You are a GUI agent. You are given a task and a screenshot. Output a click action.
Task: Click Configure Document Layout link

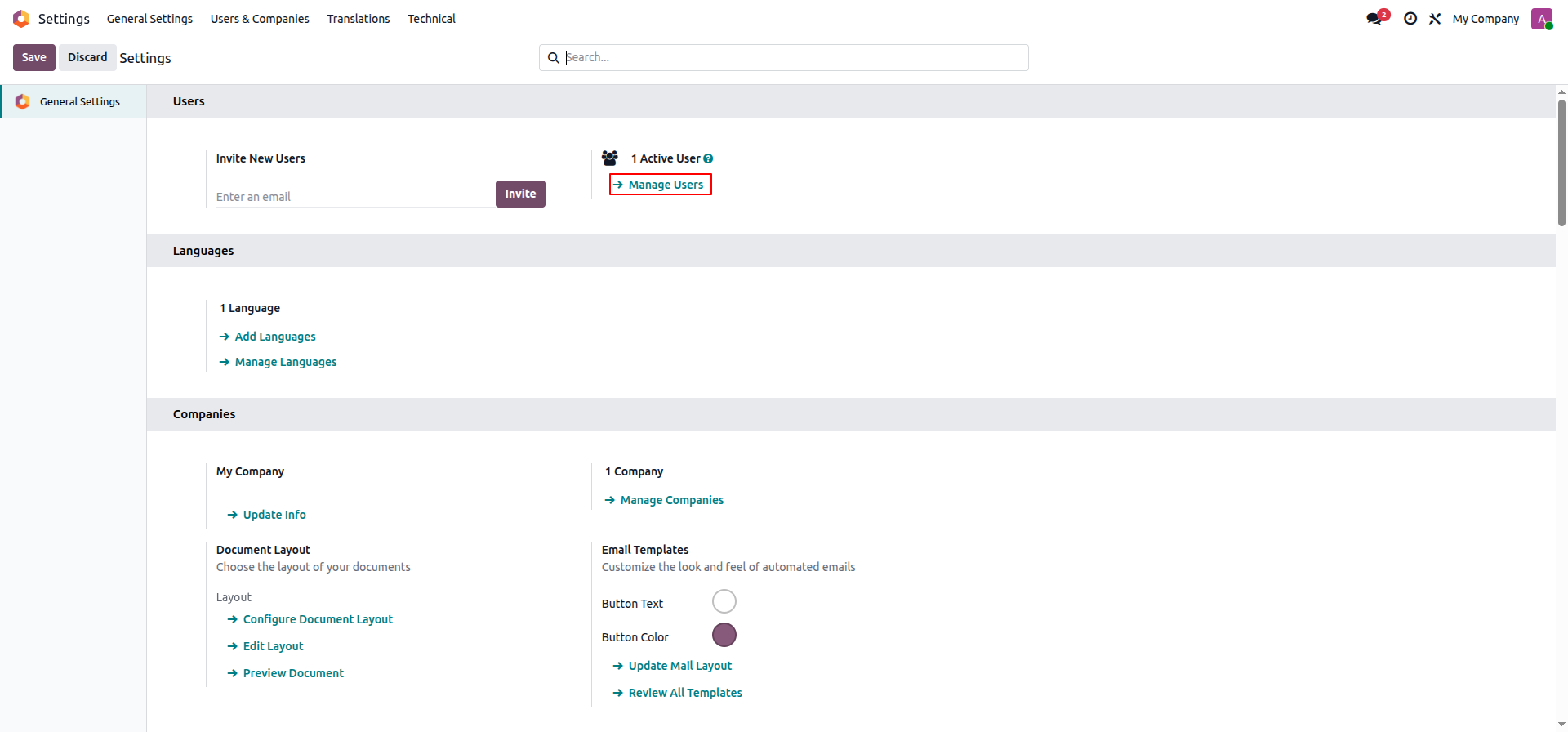pyautogui.click(x=310, y=619)
